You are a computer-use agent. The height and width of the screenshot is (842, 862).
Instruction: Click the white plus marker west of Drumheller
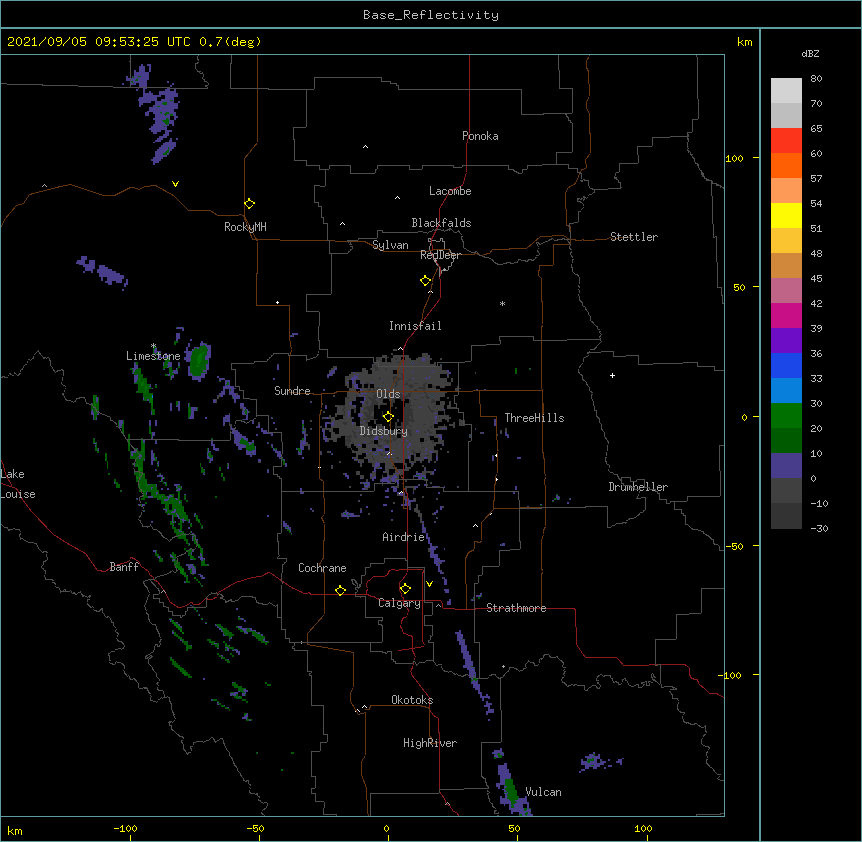pos(612,375)
